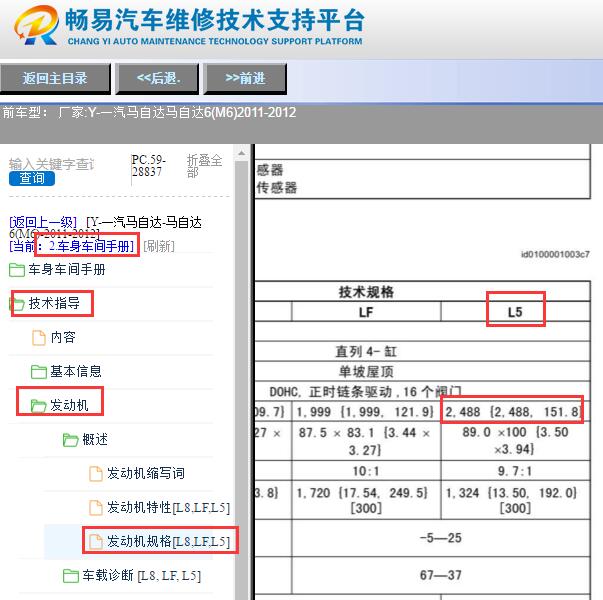Viewport: 603px width, 600px height.
Task: Click the 9.7:1 compression ratio cell
Action: pyautogui.click(x=515, y=471)
